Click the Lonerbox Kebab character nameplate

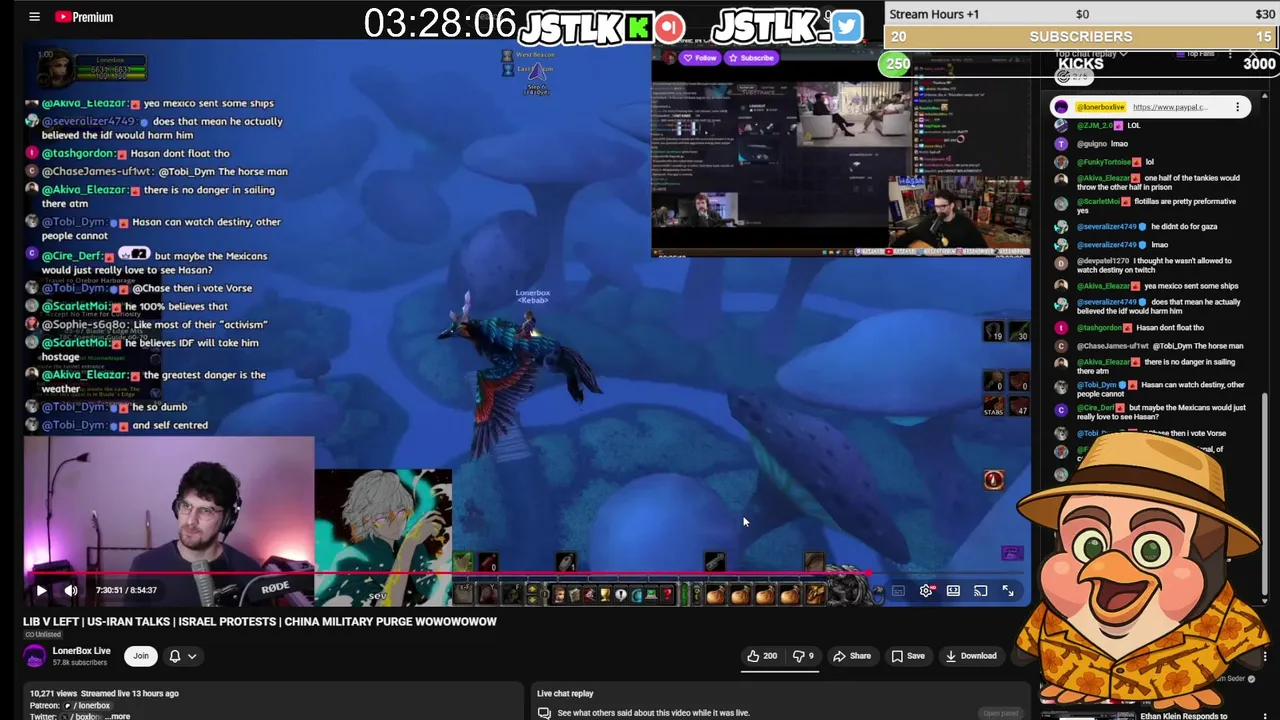coord(532,296)
